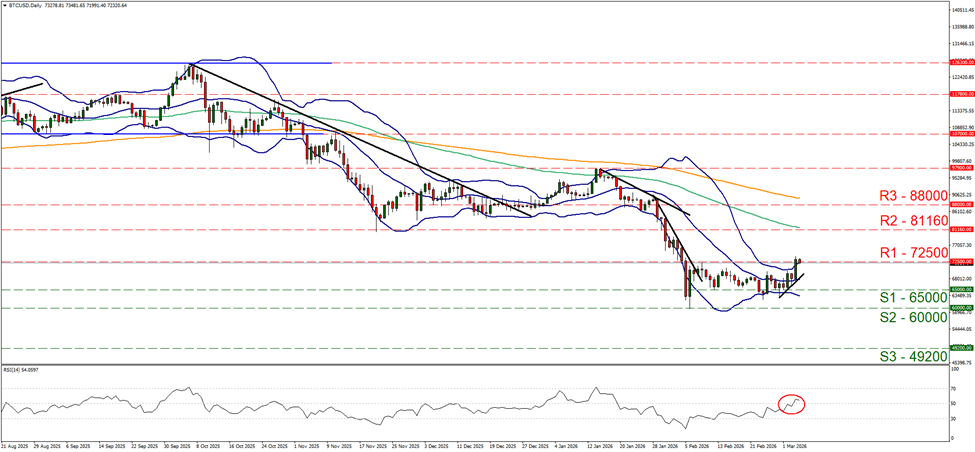The image size is (975, 452).
Task: Select the S2 - 60000 support label
Action: point(913,317)
